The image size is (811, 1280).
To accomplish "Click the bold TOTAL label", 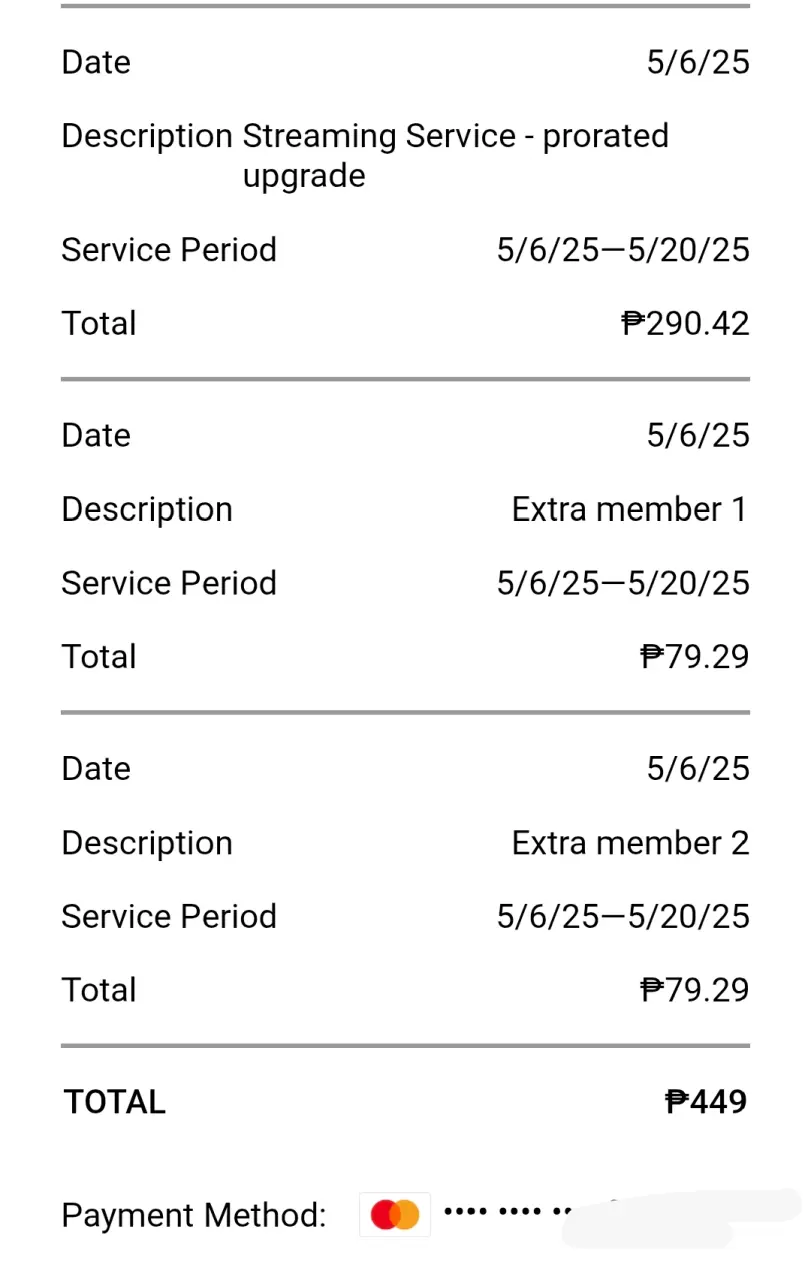I will (x=115, y=1102).
